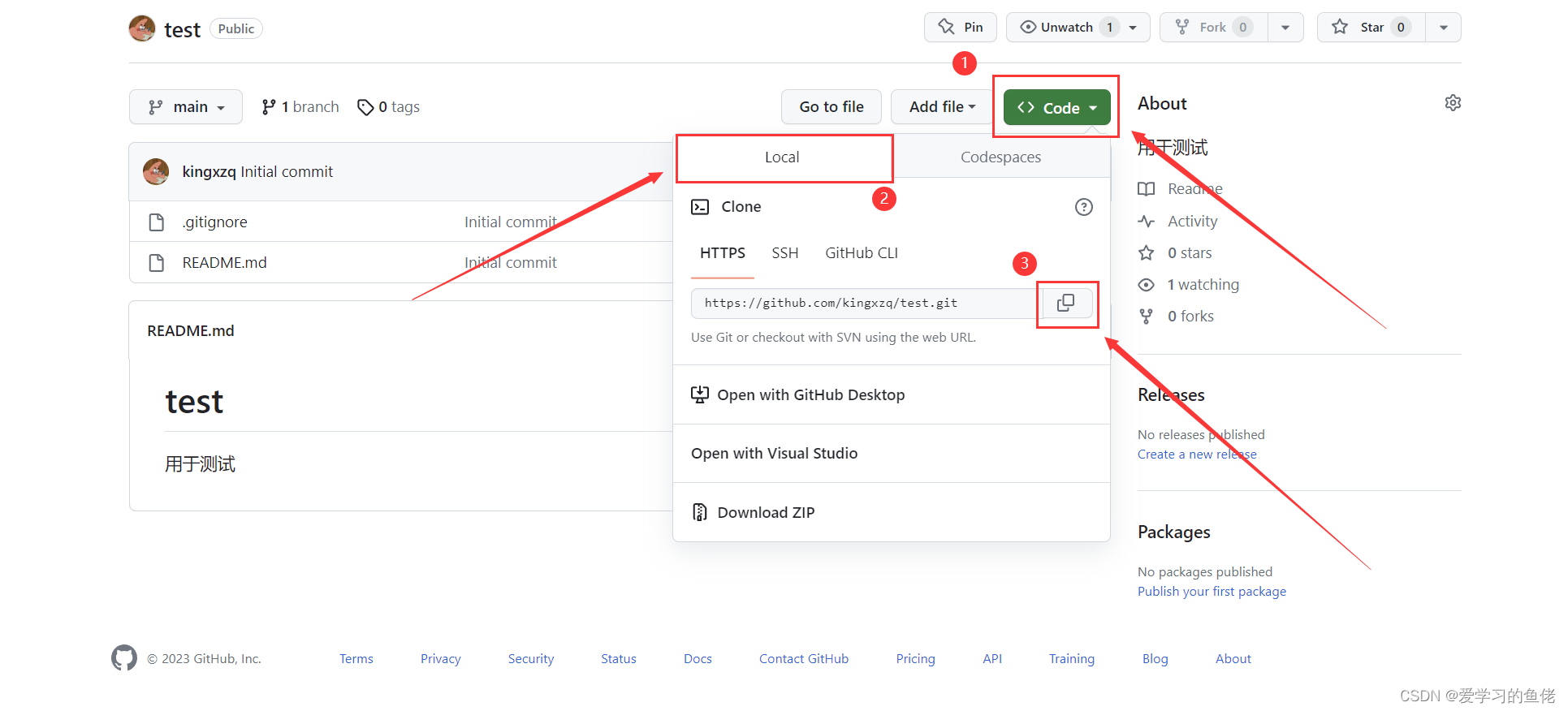
Task: Click kingxzq username in commit row
Action: coord(209,171)
